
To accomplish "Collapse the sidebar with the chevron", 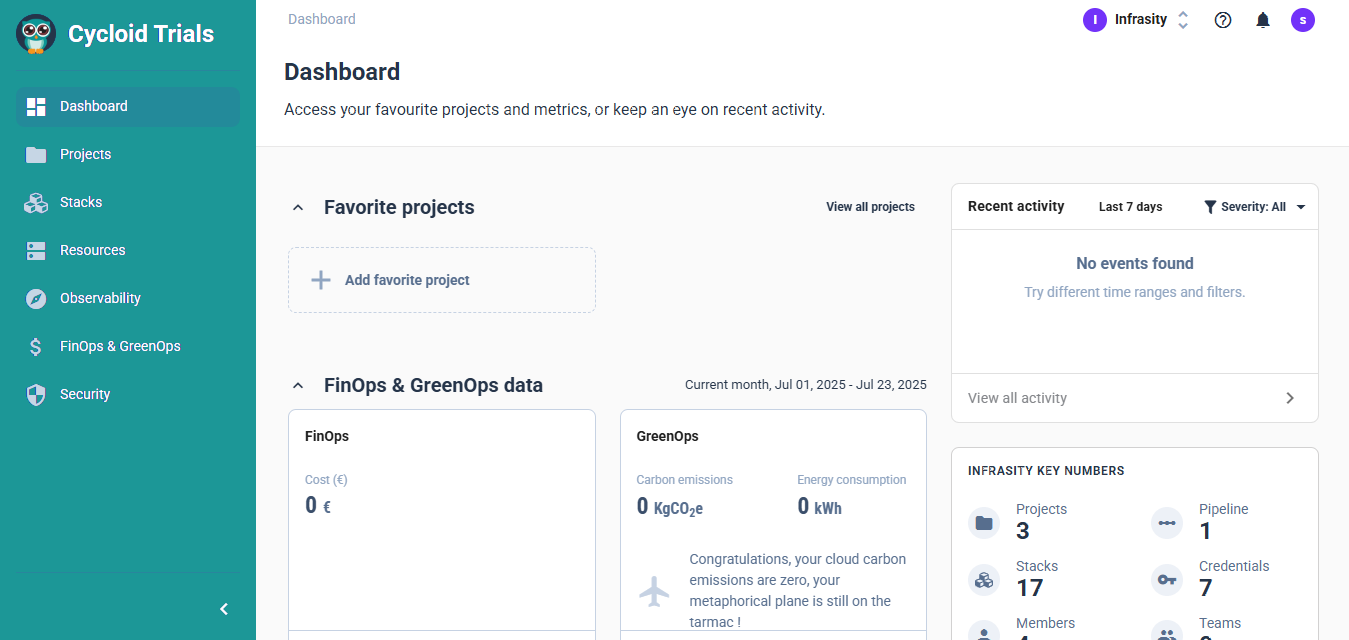I will tap(224, 609).
